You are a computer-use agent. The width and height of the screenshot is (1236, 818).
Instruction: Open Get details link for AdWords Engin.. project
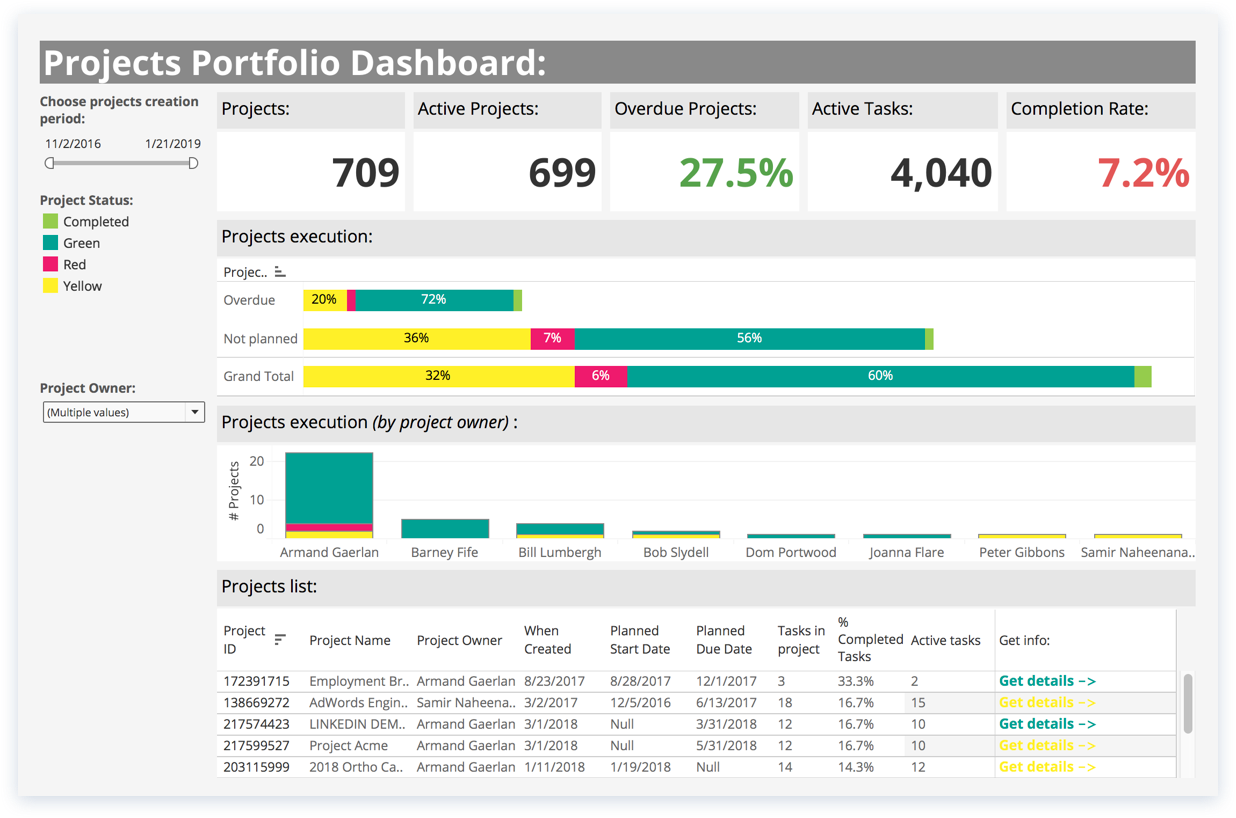click(1047, 703)
